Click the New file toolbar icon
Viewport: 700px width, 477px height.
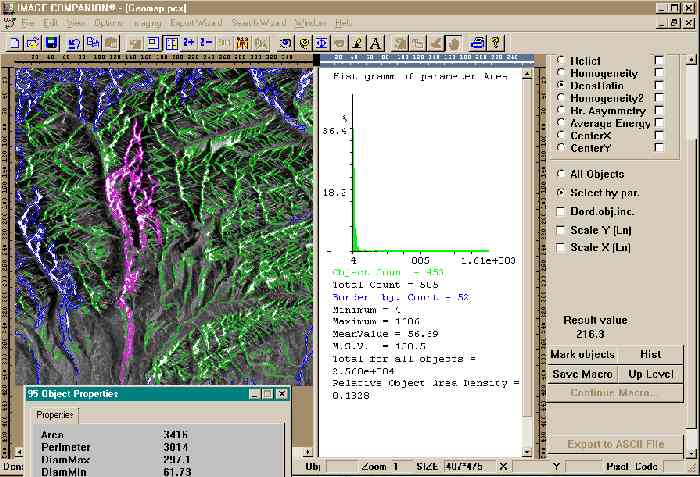14,42
